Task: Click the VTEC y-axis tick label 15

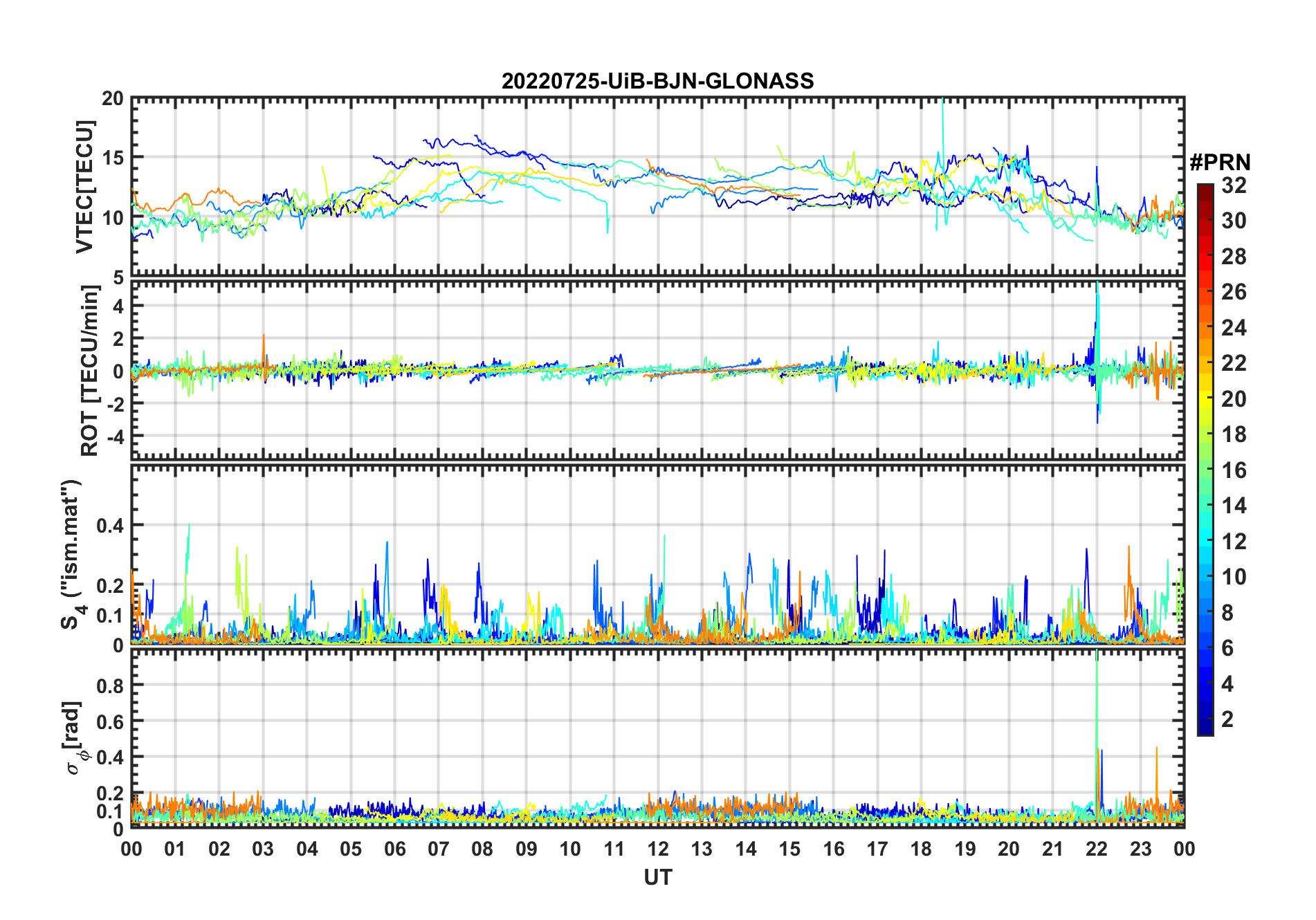Action: tap(113, 158)
